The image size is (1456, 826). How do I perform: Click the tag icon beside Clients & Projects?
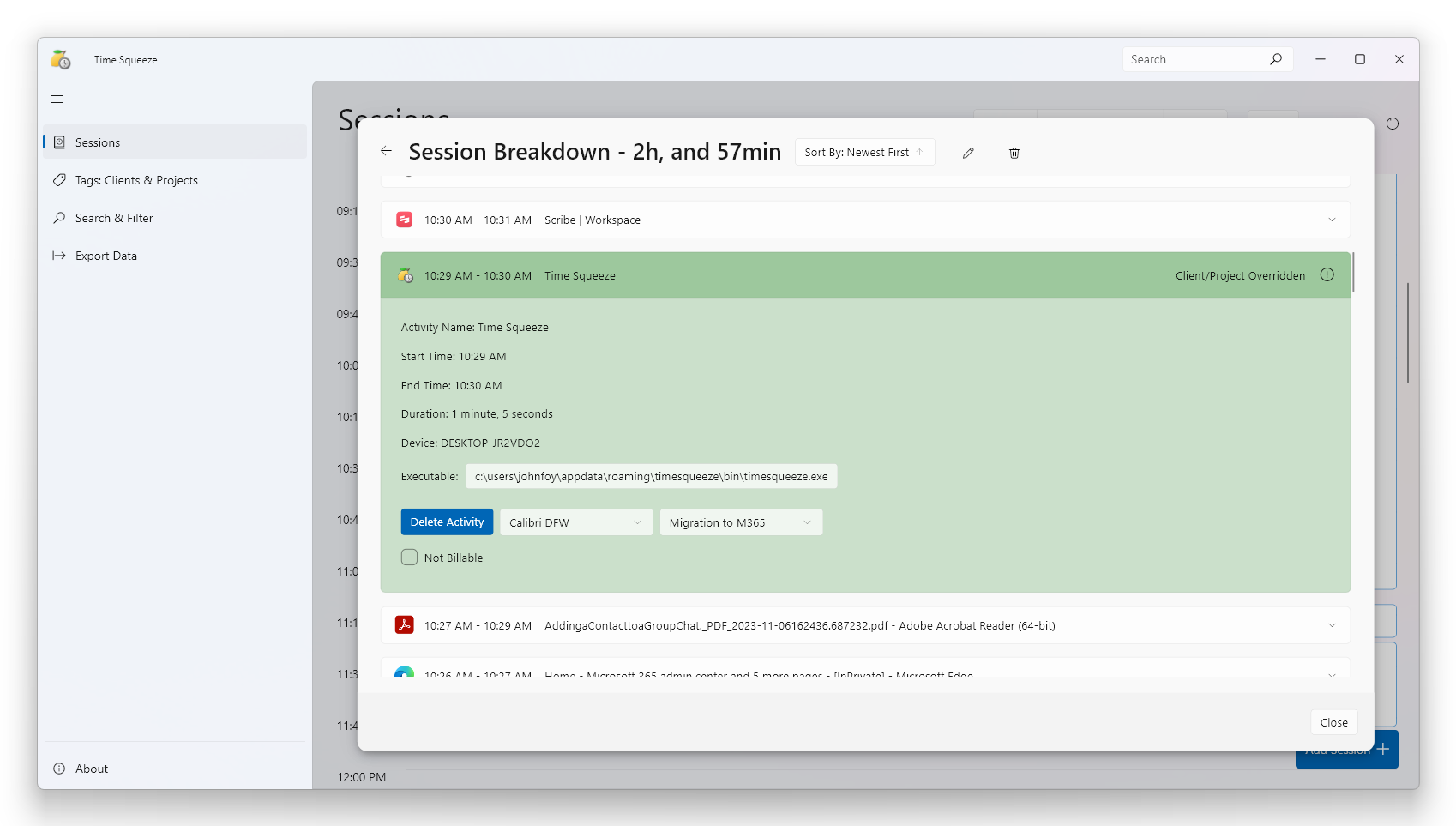coord(59,180)
